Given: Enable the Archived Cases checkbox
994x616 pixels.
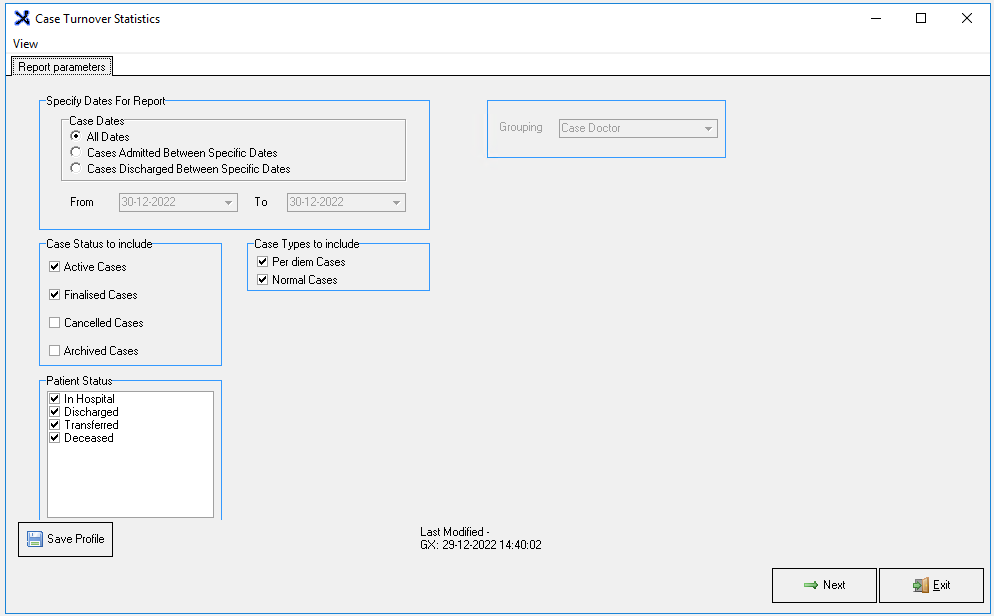Looking at the screenshot, I should pyautogui.click(x=55, y=351).
